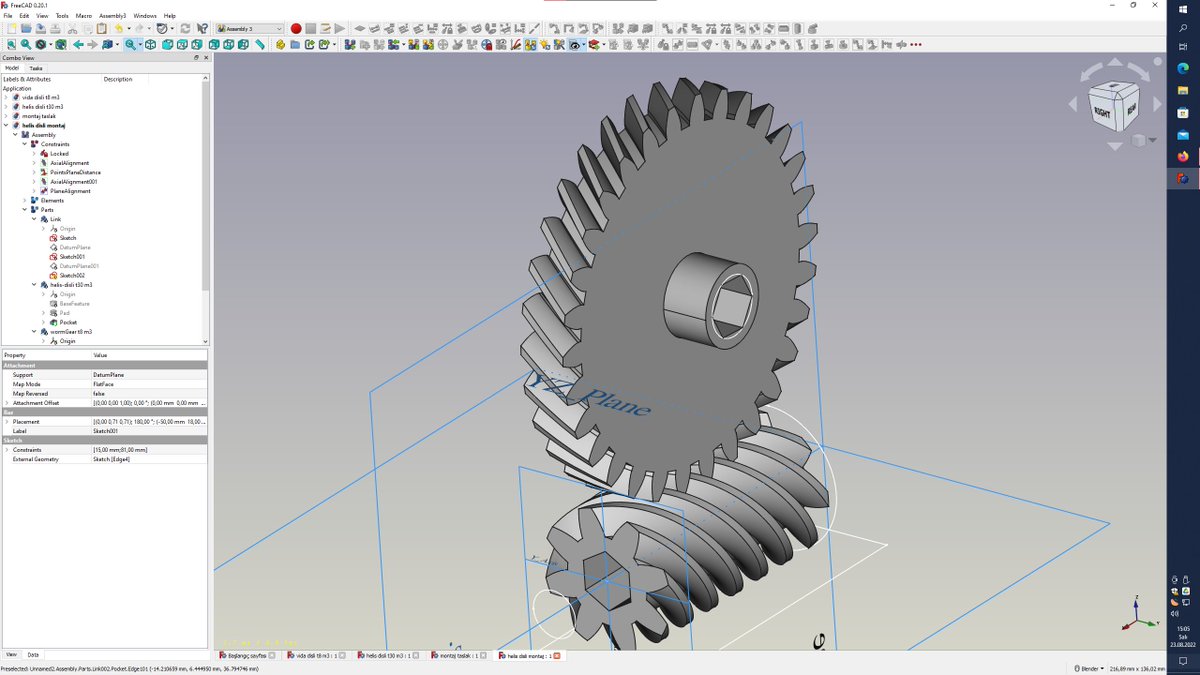The image size is (1200, 675).
Task: Create a new document from the toolbar
Action: pos(13,28)
